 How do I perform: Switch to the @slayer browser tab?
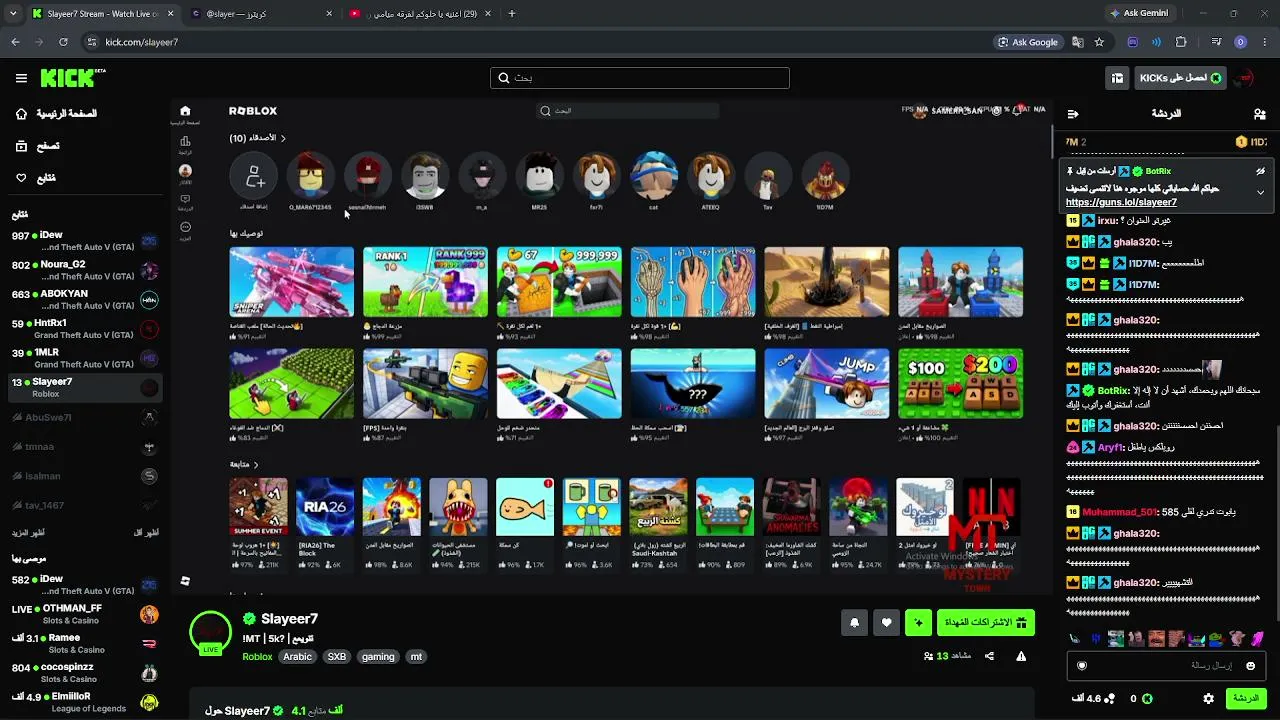point(262,14)
